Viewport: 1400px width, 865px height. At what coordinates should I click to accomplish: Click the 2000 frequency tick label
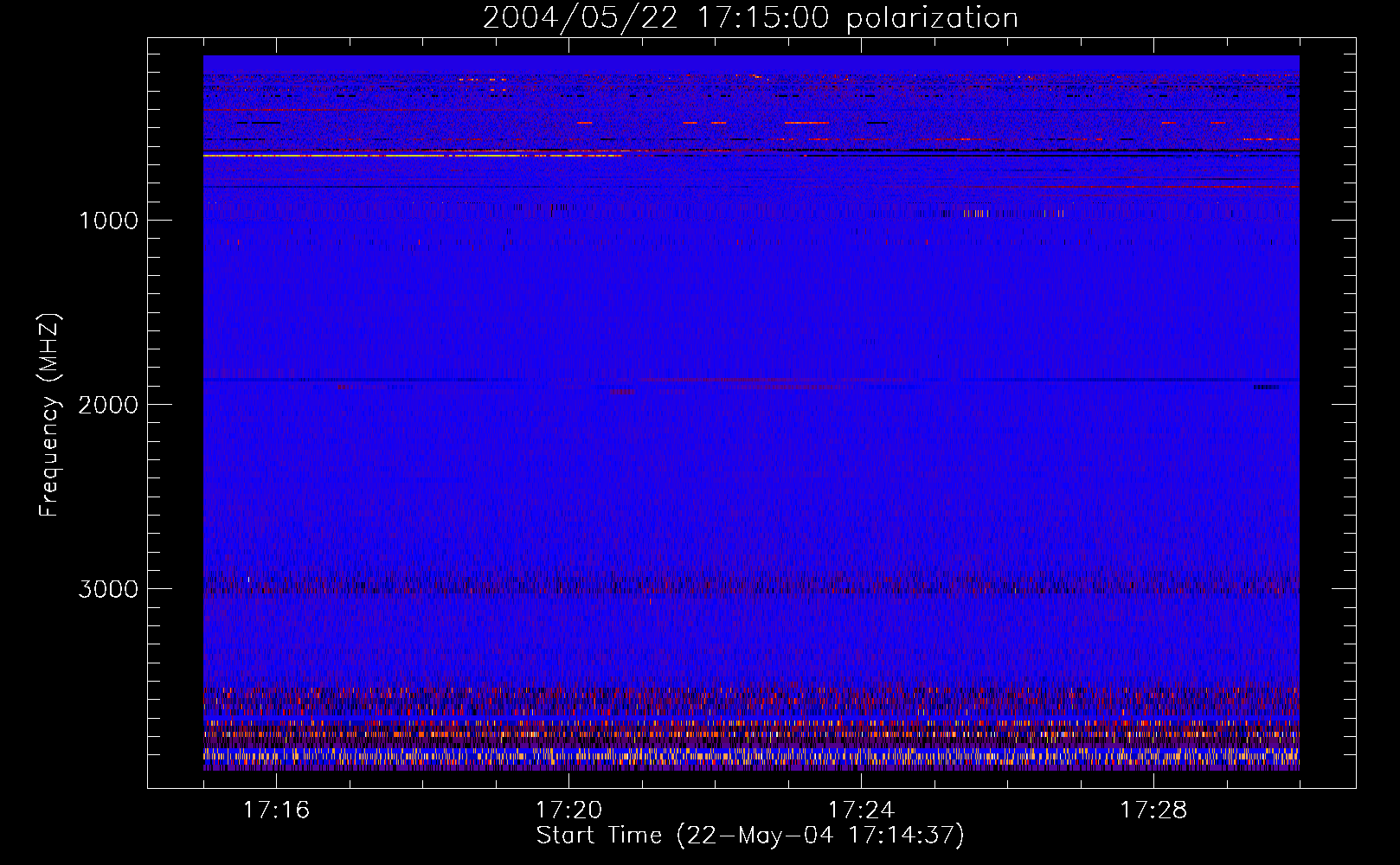click(108, 405)
